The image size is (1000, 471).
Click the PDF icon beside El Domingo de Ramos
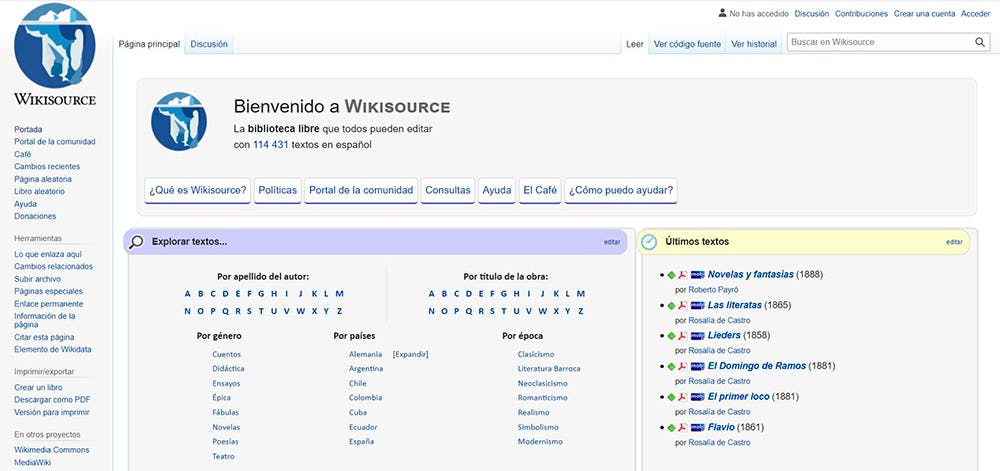683,366
